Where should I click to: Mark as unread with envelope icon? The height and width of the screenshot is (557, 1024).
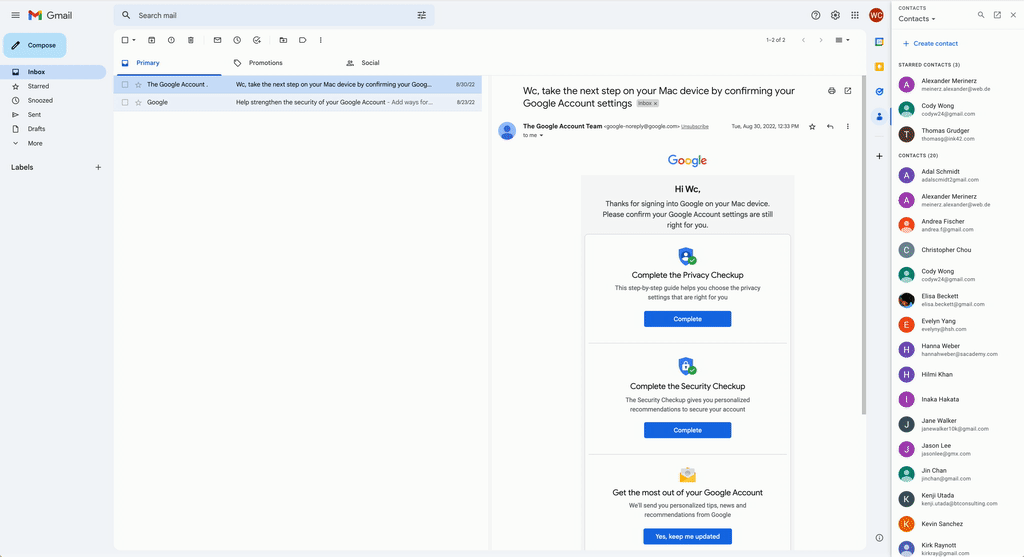point(217,40)
